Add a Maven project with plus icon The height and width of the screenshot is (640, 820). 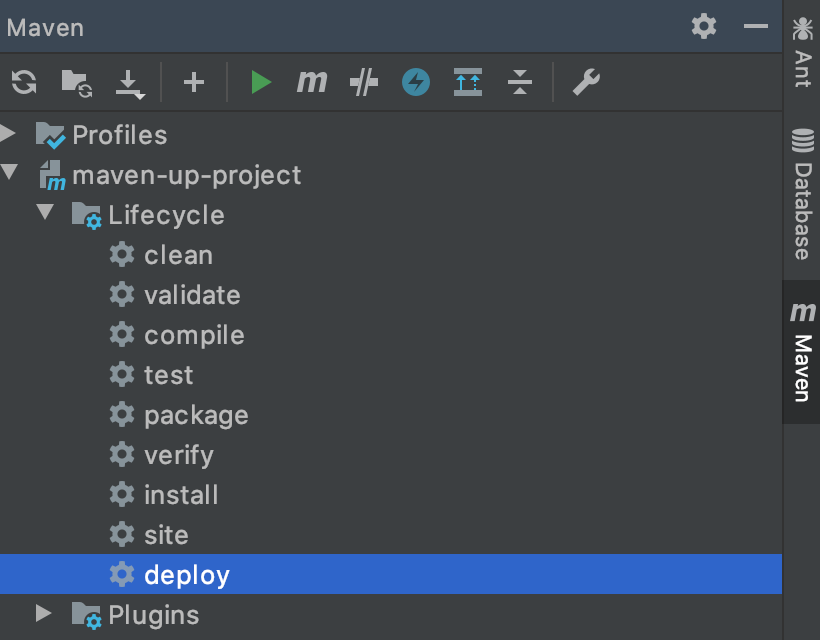[194, 82]
